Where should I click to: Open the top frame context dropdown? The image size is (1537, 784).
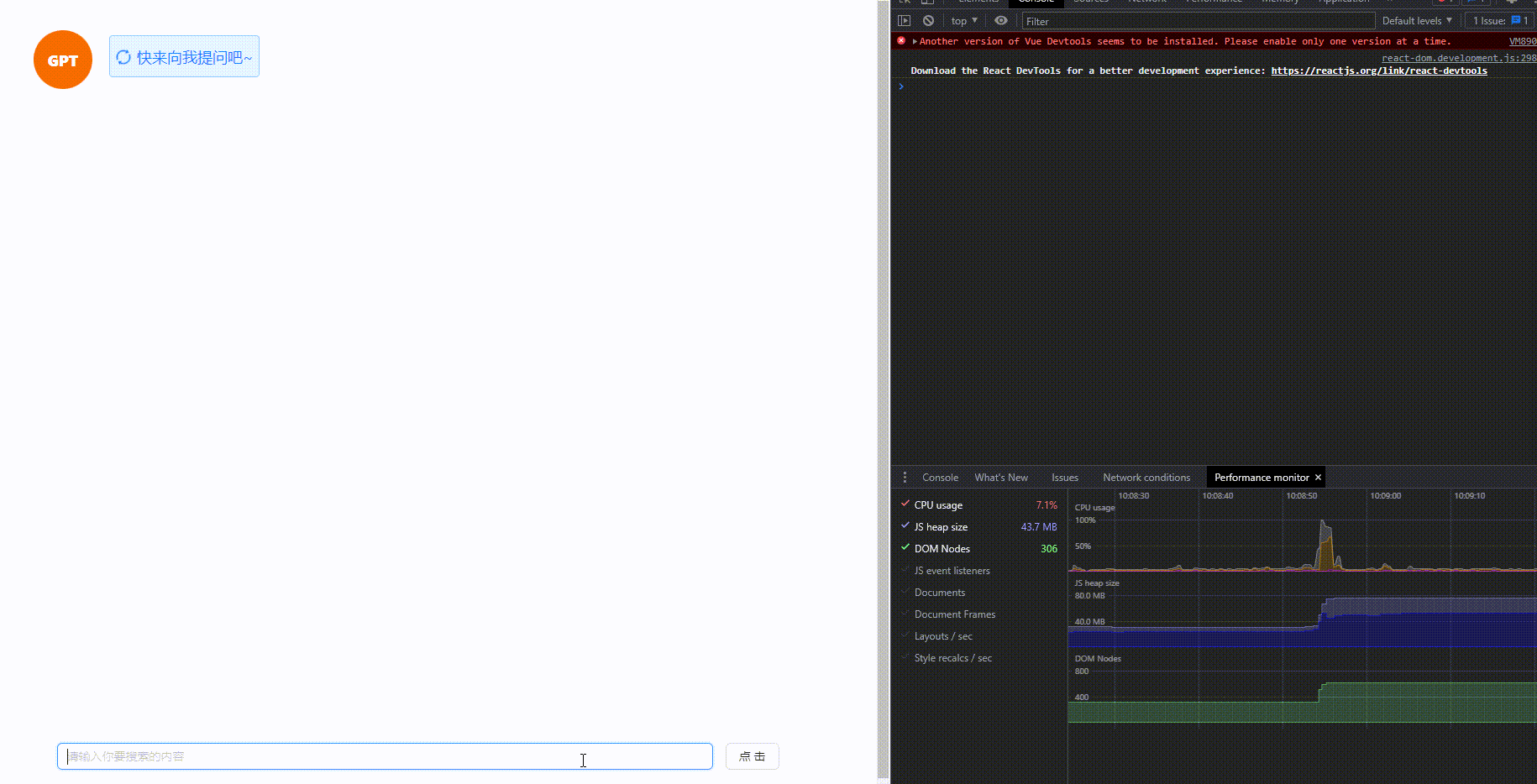click(x=963, y=20)
